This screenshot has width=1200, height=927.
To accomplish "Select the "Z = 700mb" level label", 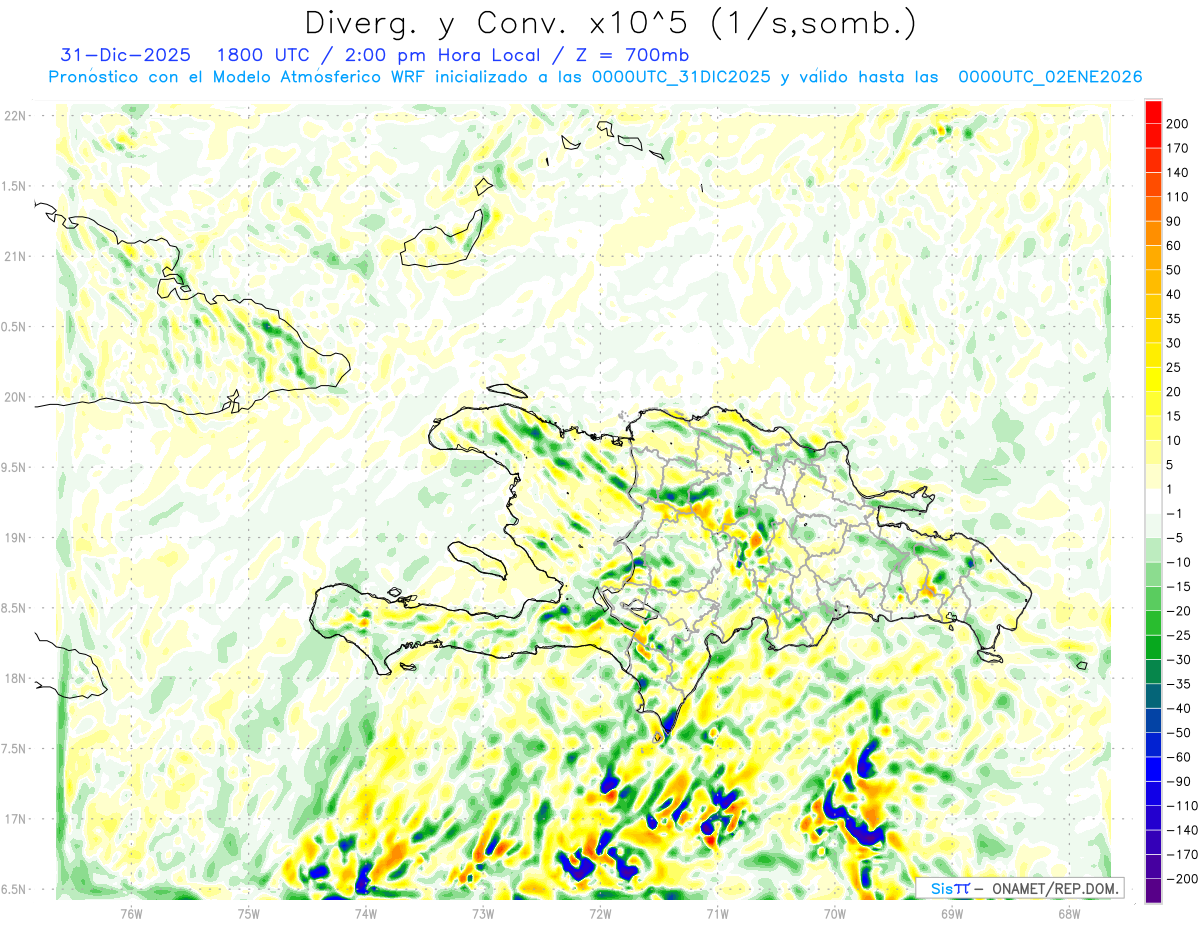I will pyautogui.click(x=630, y=55).
